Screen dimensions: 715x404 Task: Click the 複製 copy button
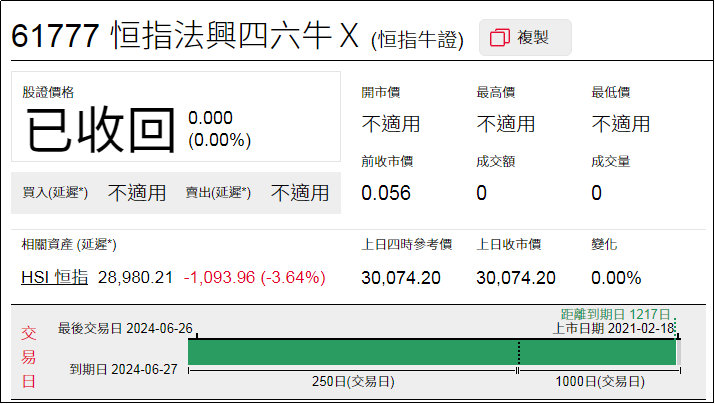(525, 37)
